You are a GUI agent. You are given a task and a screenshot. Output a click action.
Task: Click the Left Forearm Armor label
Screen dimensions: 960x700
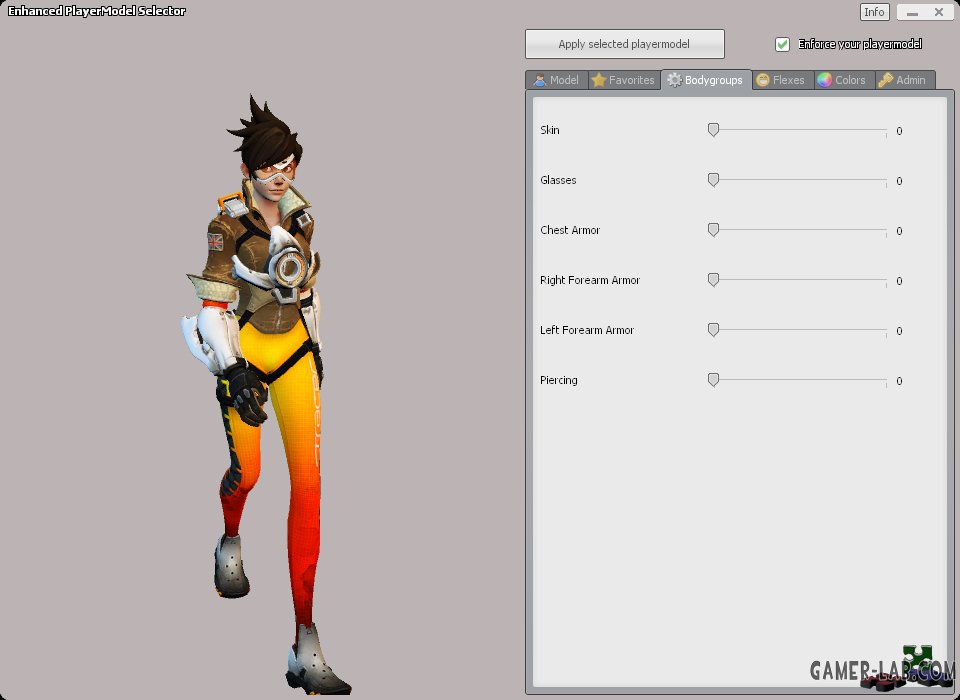click(x=587, y=330)
